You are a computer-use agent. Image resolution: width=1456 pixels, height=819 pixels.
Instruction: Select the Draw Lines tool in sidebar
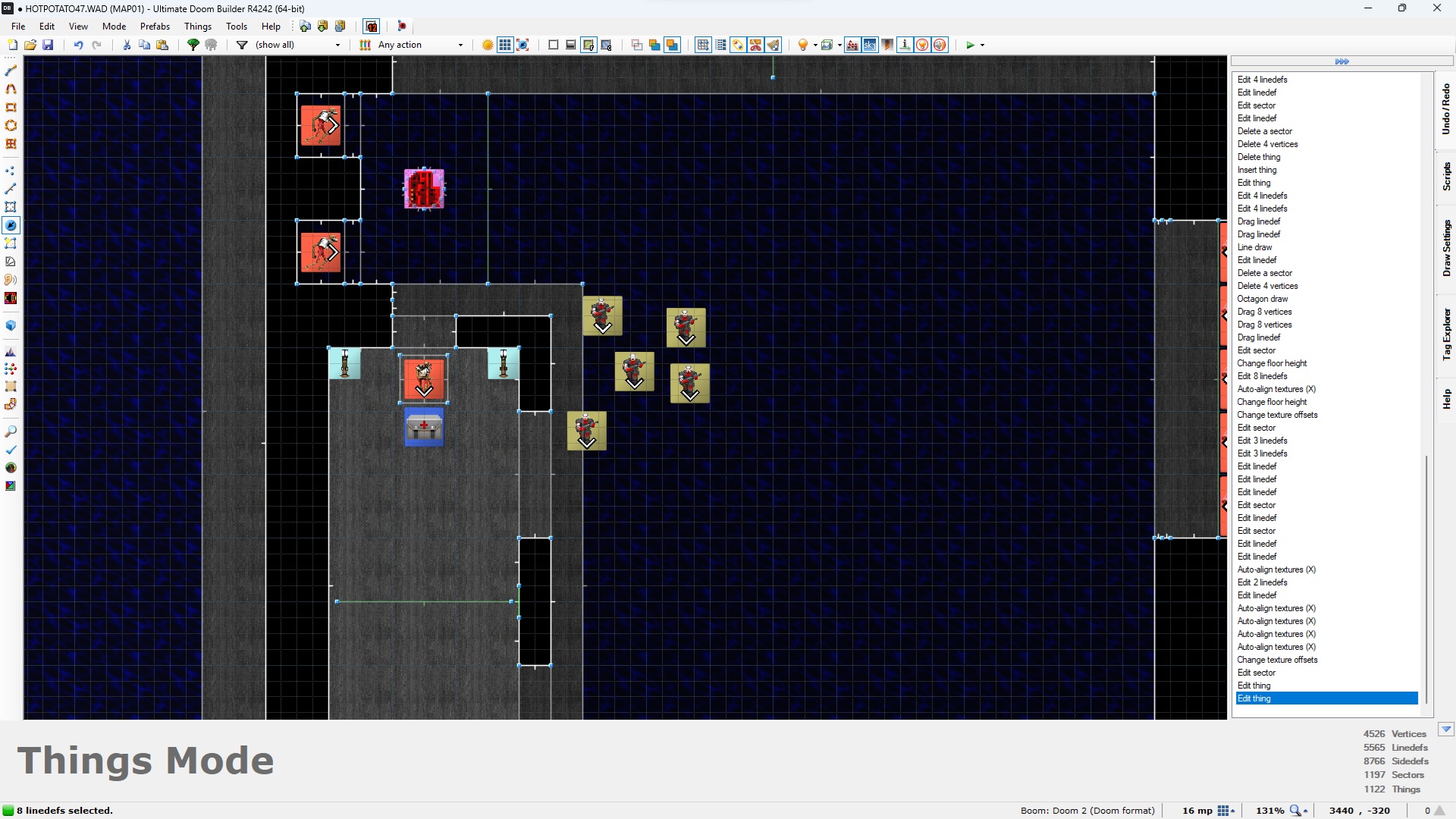point(11,71)
